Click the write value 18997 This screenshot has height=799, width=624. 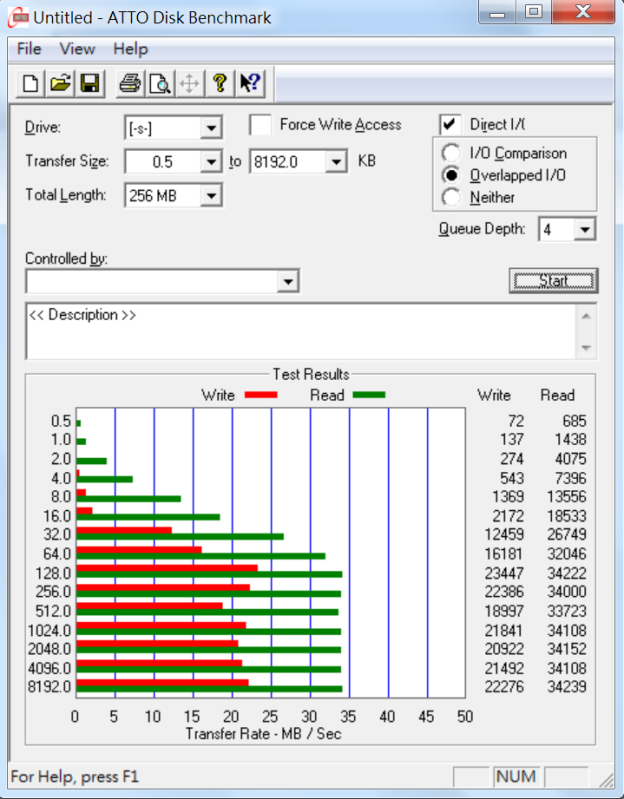[504, 611]
